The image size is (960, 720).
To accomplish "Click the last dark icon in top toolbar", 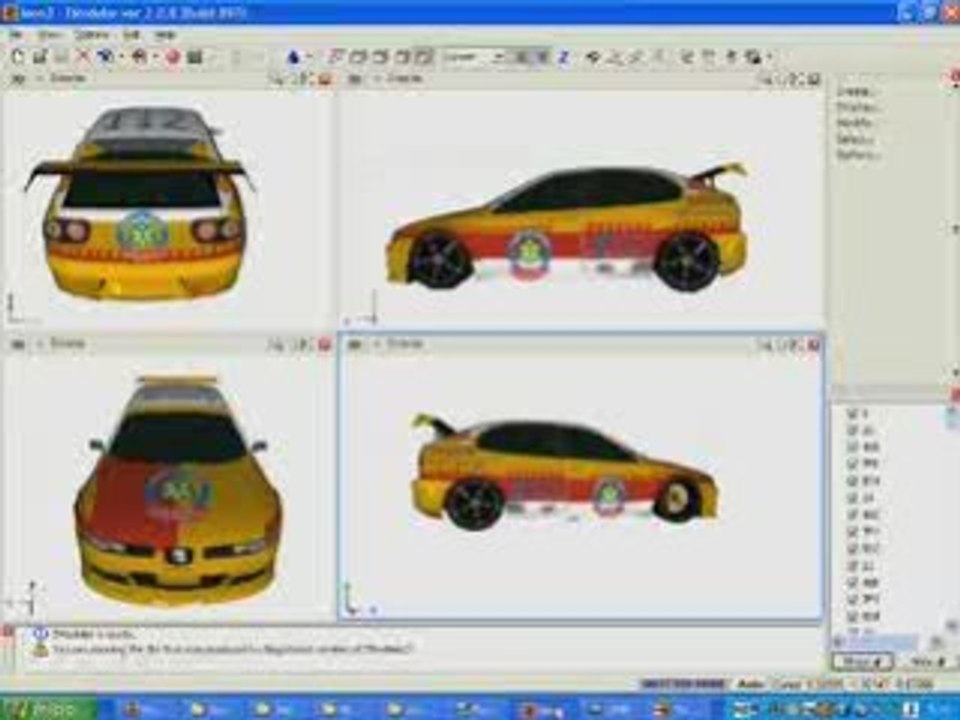I will 753,57.
